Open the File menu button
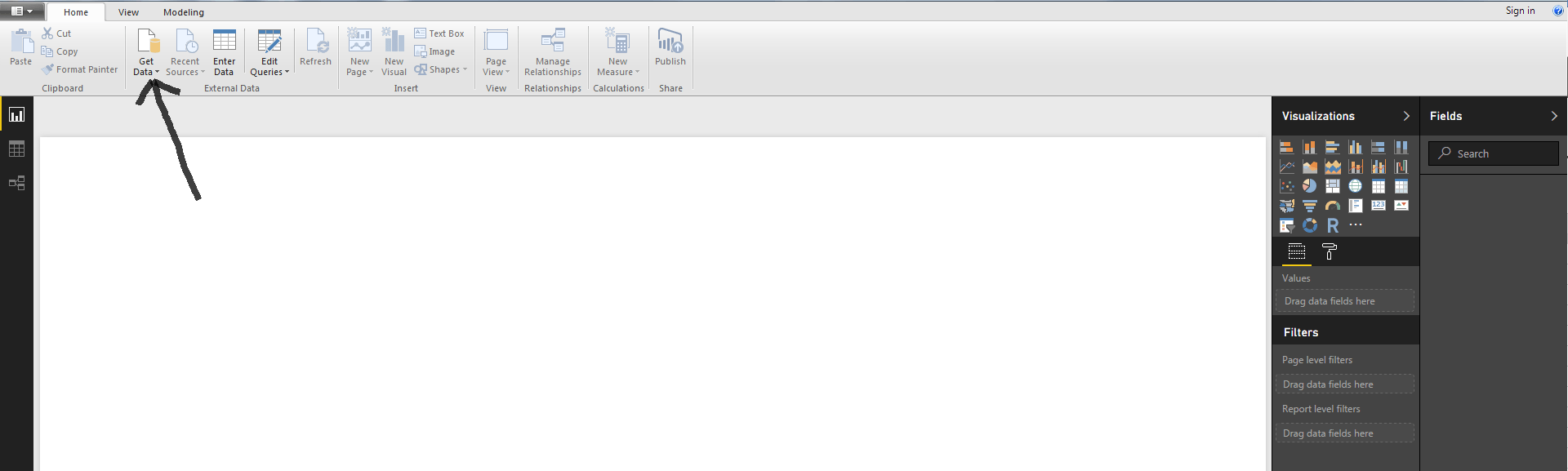The width and height of the screenshot is (1568, 471). point(22,11)
